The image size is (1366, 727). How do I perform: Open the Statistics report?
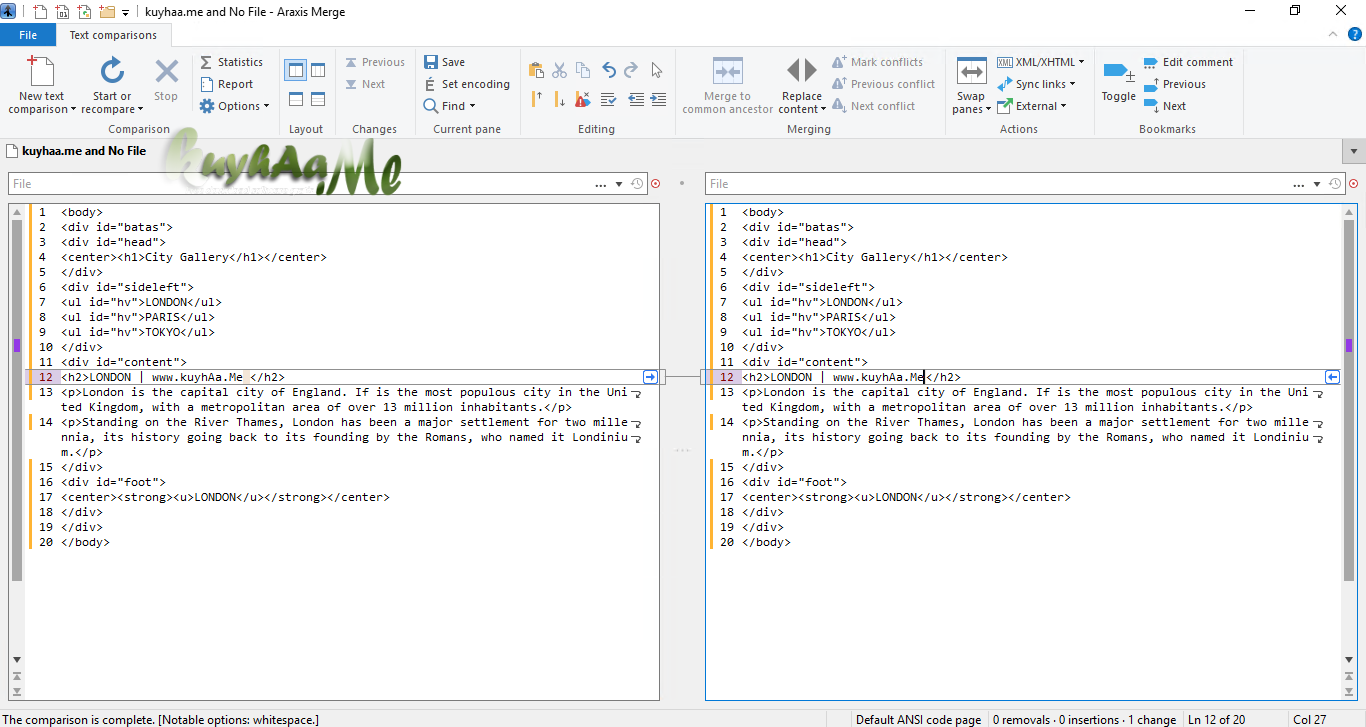pyautogui.click(x=231, y=62)
